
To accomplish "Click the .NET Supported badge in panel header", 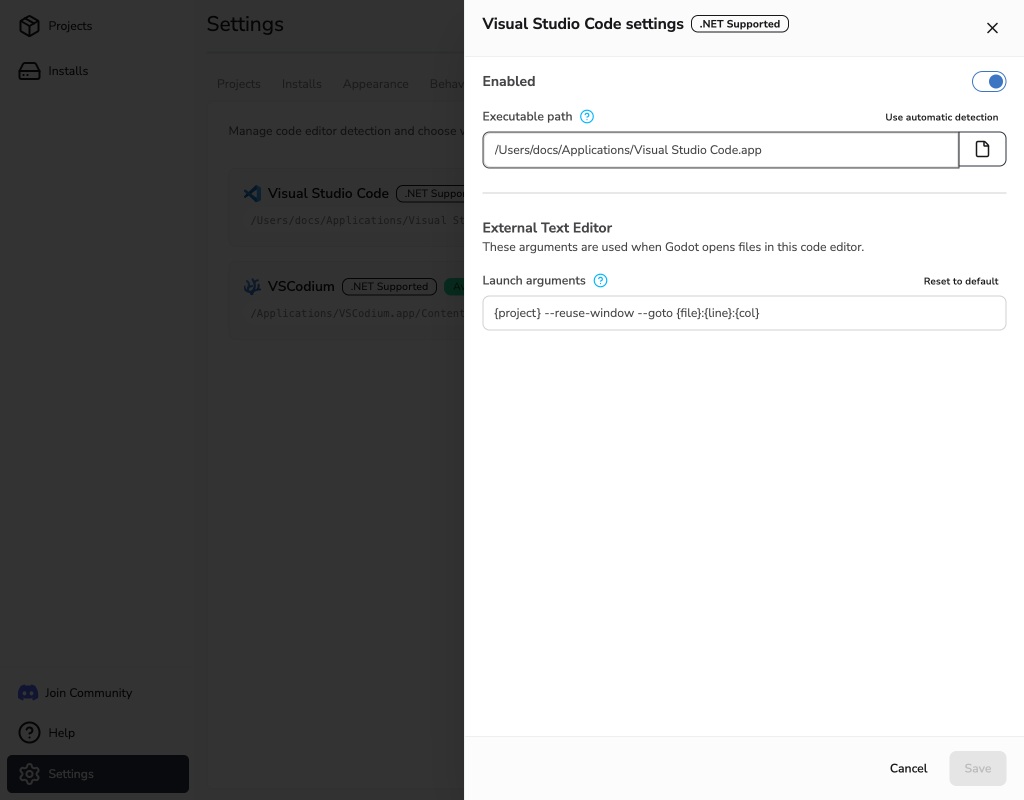I will [x=740, y=24].
